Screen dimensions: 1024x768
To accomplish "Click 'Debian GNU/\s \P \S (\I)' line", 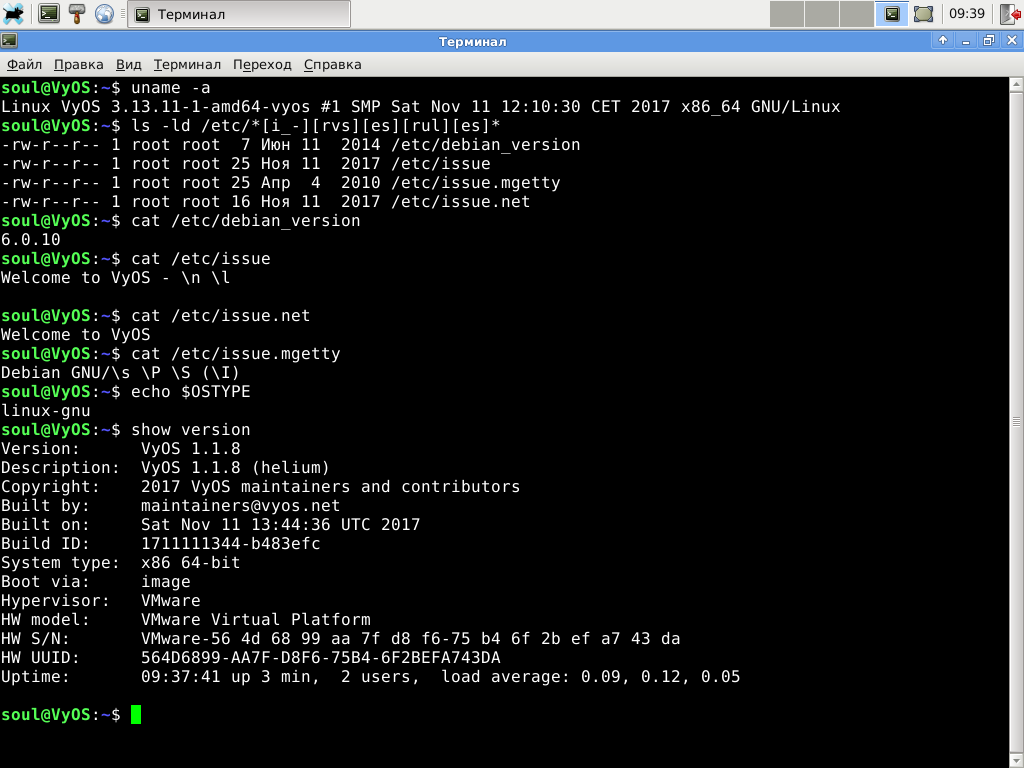I will pos(120,373).
